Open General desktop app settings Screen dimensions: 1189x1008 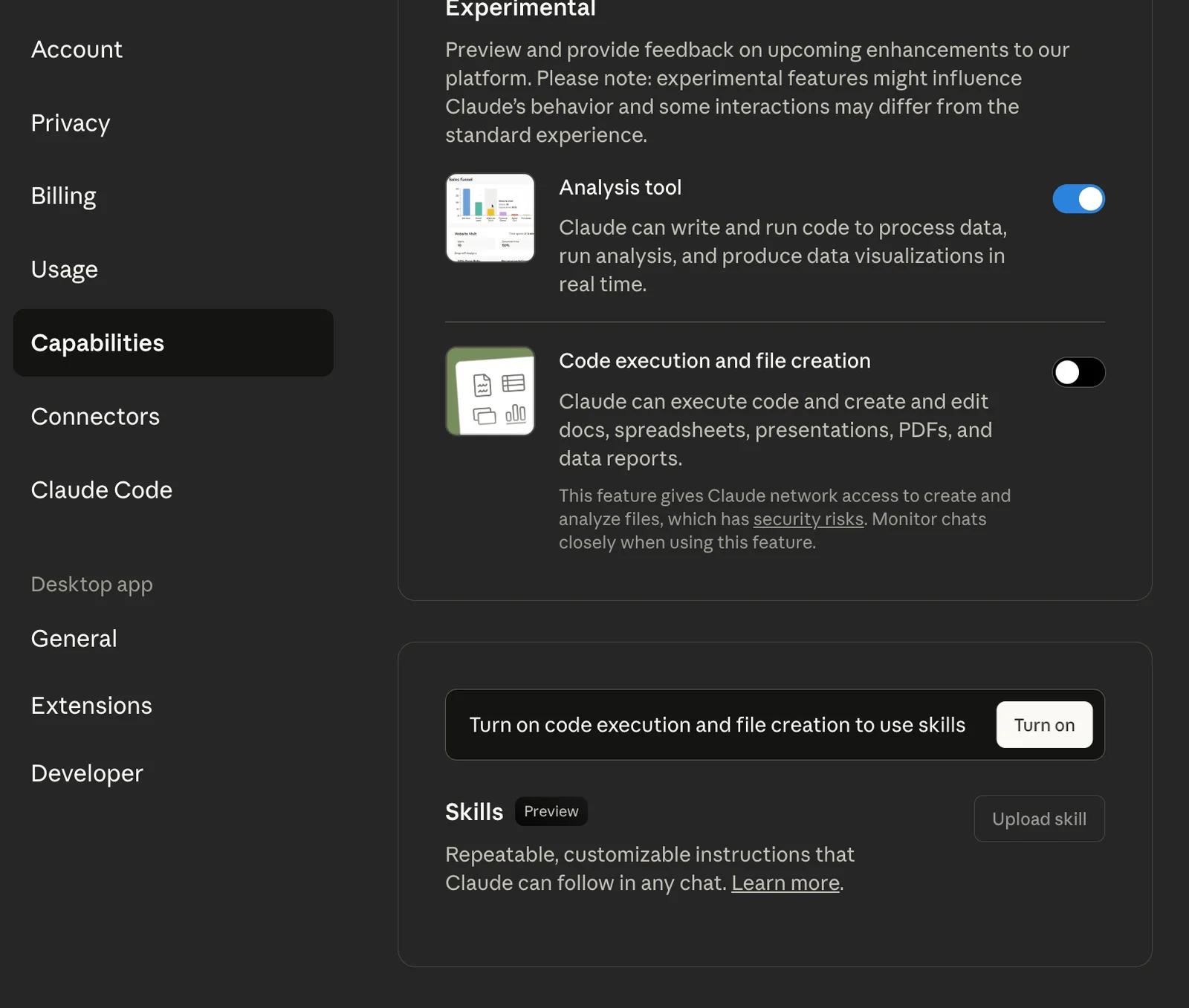click(x=74, y=639)
